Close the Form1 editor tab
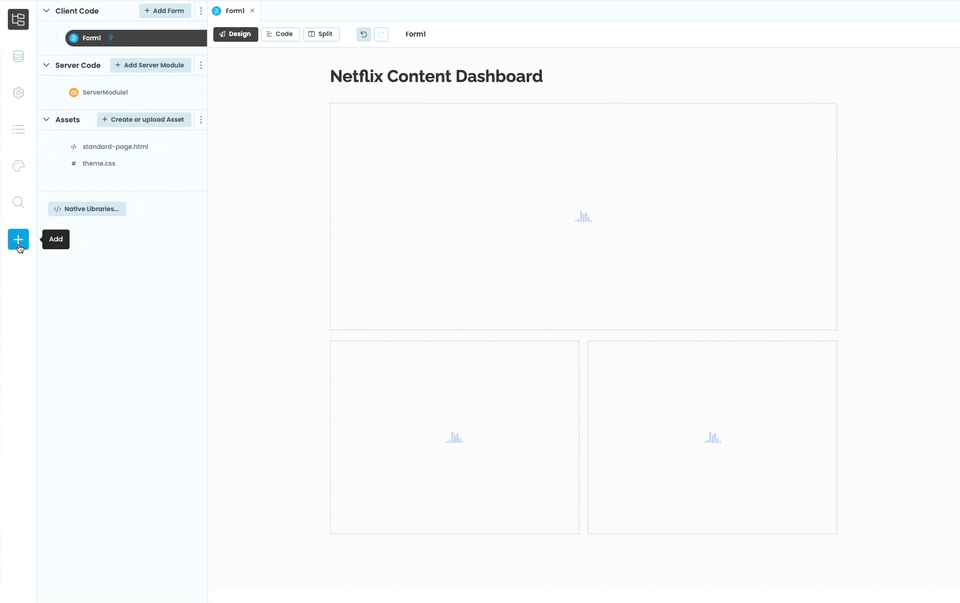960x603 pixels. [x=252, y=11]
